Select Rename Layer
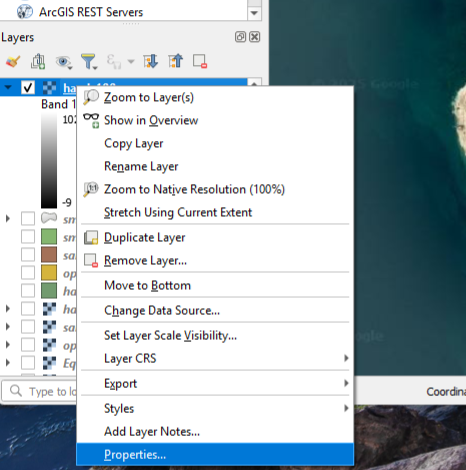Viewport: 466px width, 470px height. pos(215,166)
